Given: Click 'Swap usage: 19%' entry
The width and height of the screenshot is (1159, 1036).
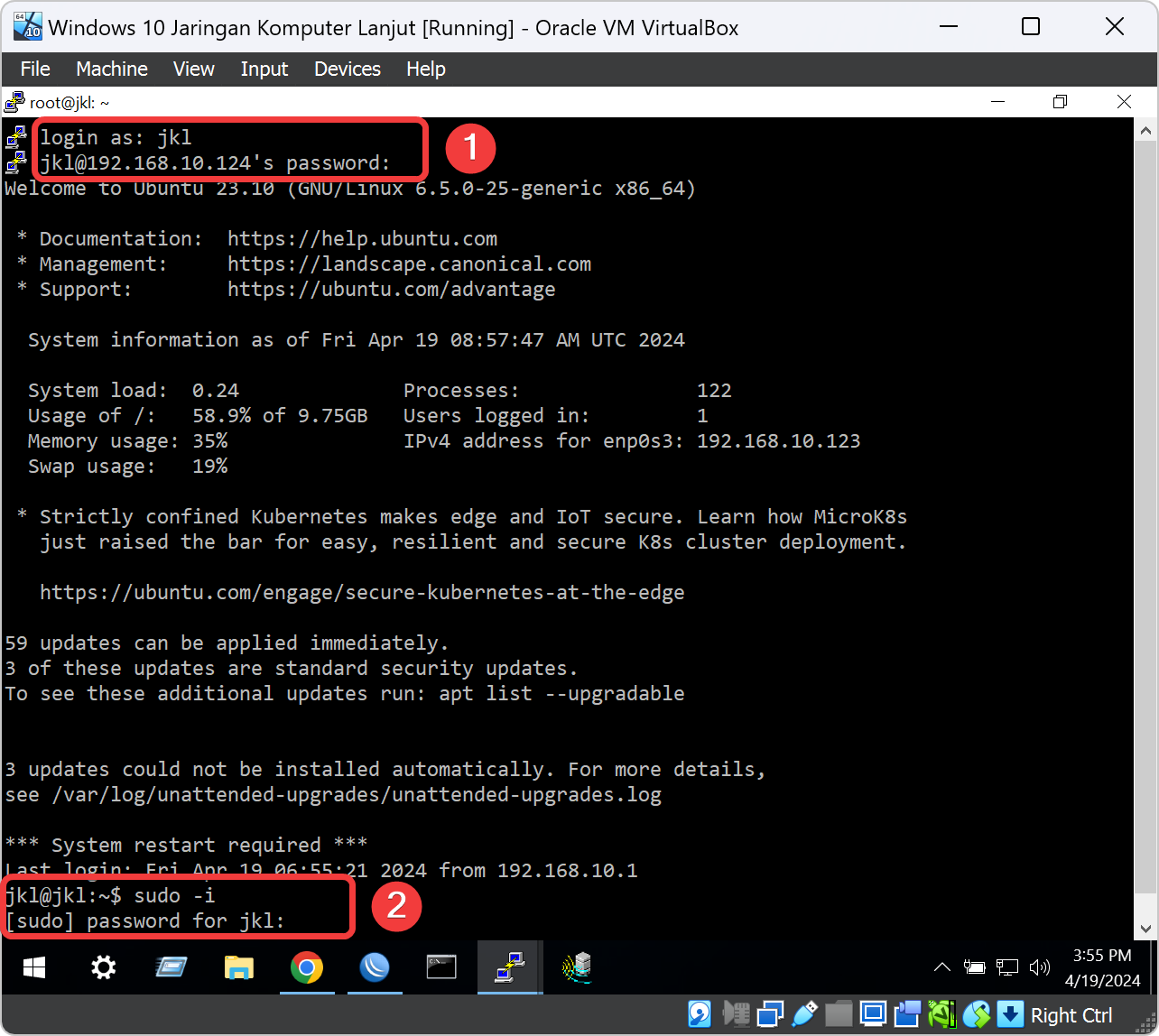Looking at the screenshot, I should tap(127, 467).
